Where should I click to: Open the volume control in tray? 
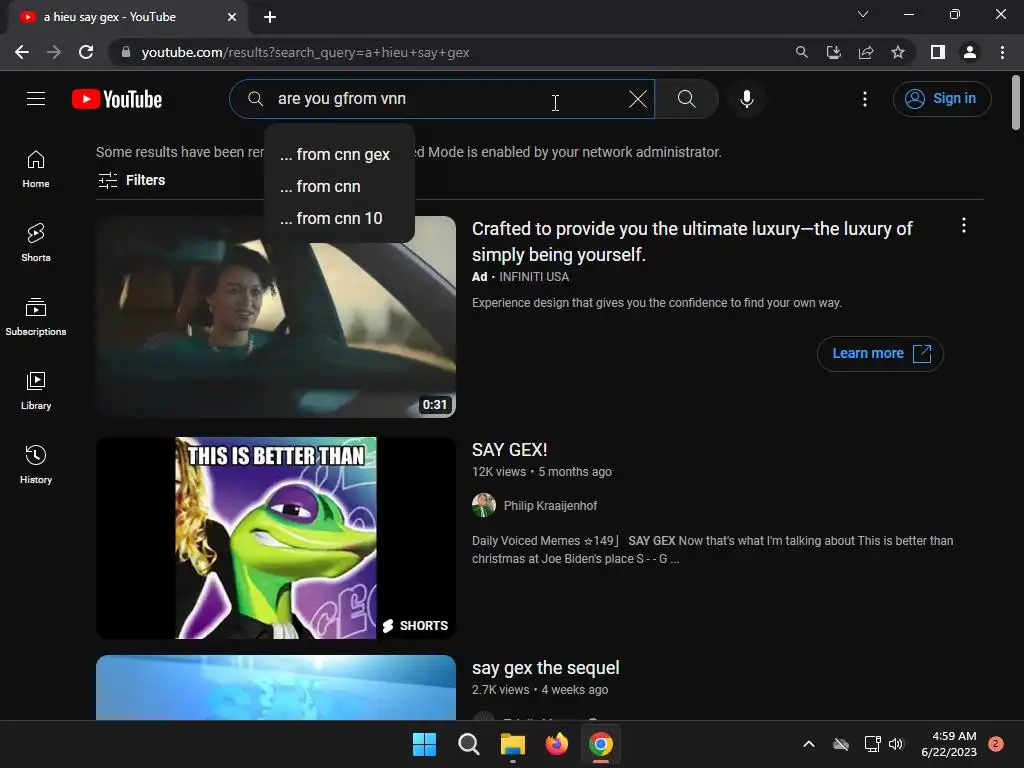coord(896,744)
